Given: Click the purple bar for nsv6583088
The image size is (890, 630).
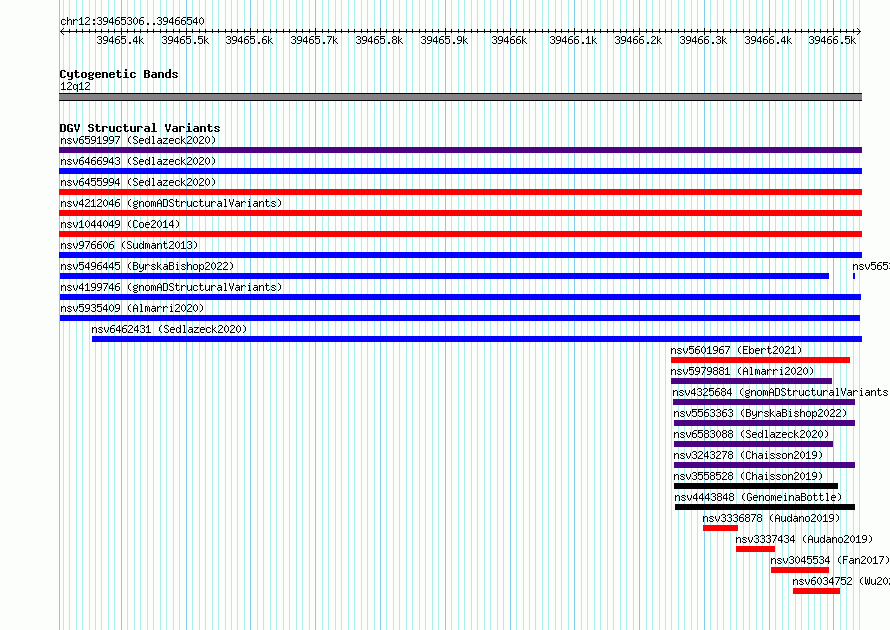Looking at the screenshot, I should click(x=753, y=444).
